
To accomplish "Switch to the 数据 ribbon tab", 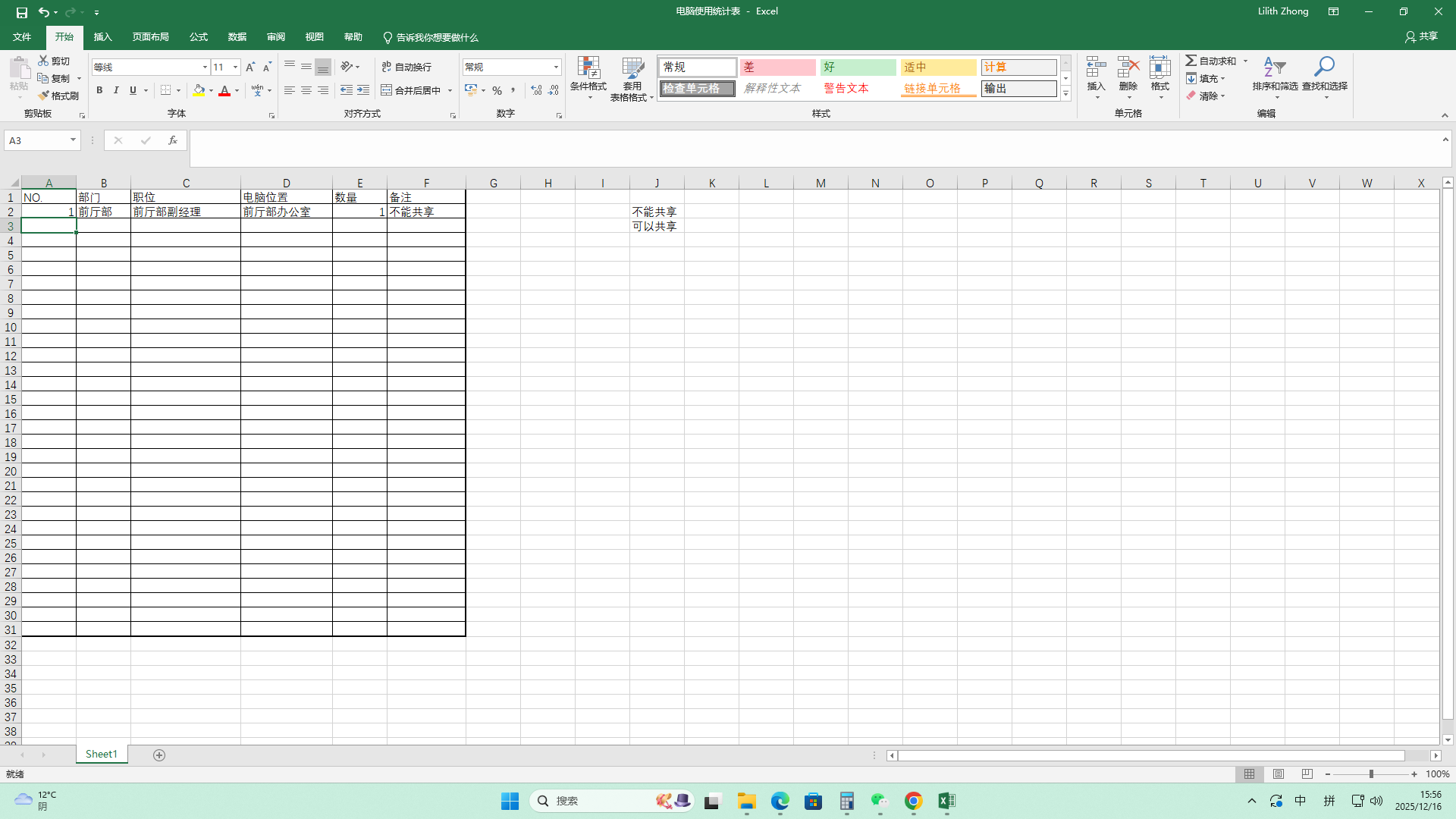I will tap(237, 37).
